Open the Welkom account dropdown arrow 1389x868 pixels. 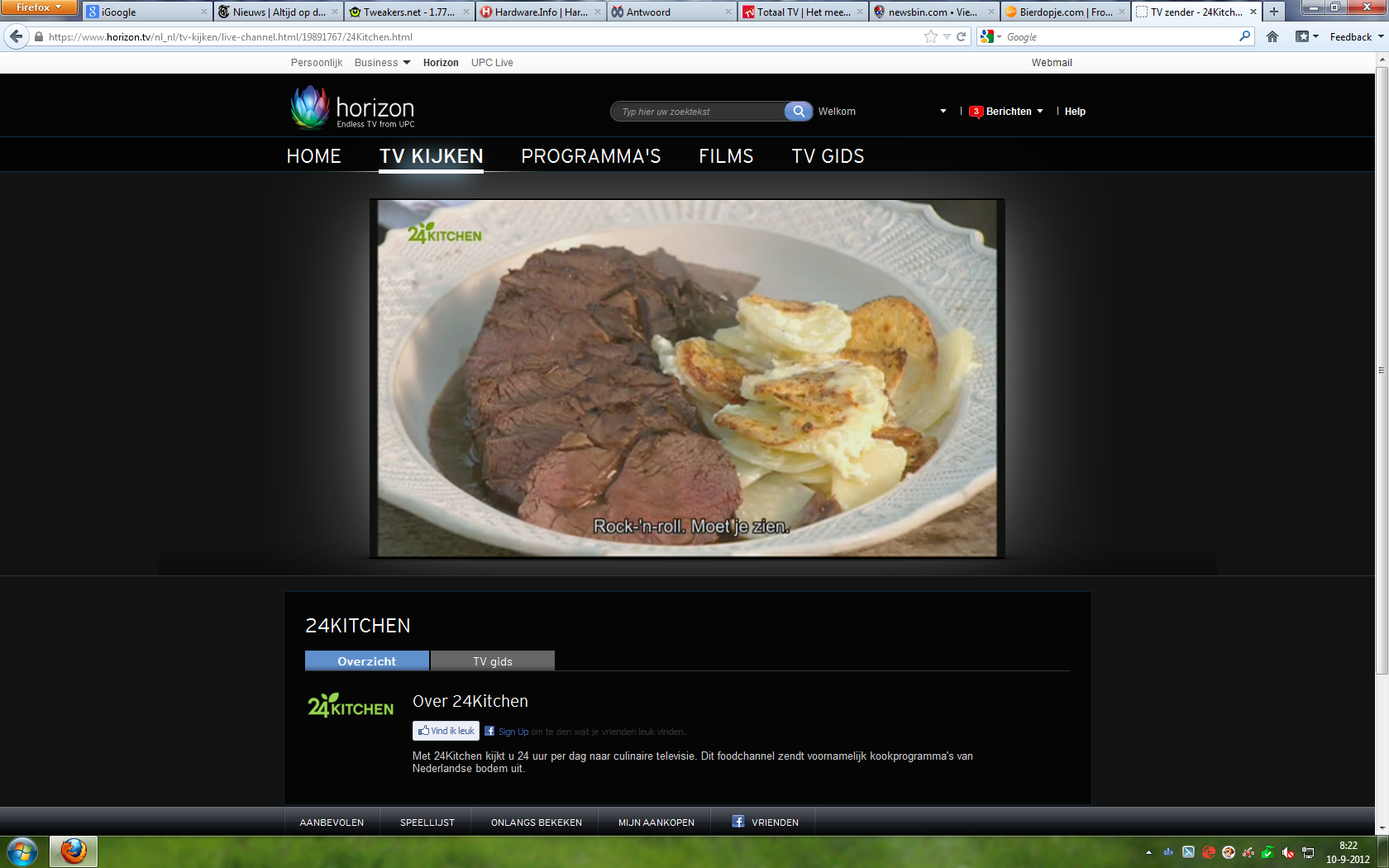click(943, 112)
